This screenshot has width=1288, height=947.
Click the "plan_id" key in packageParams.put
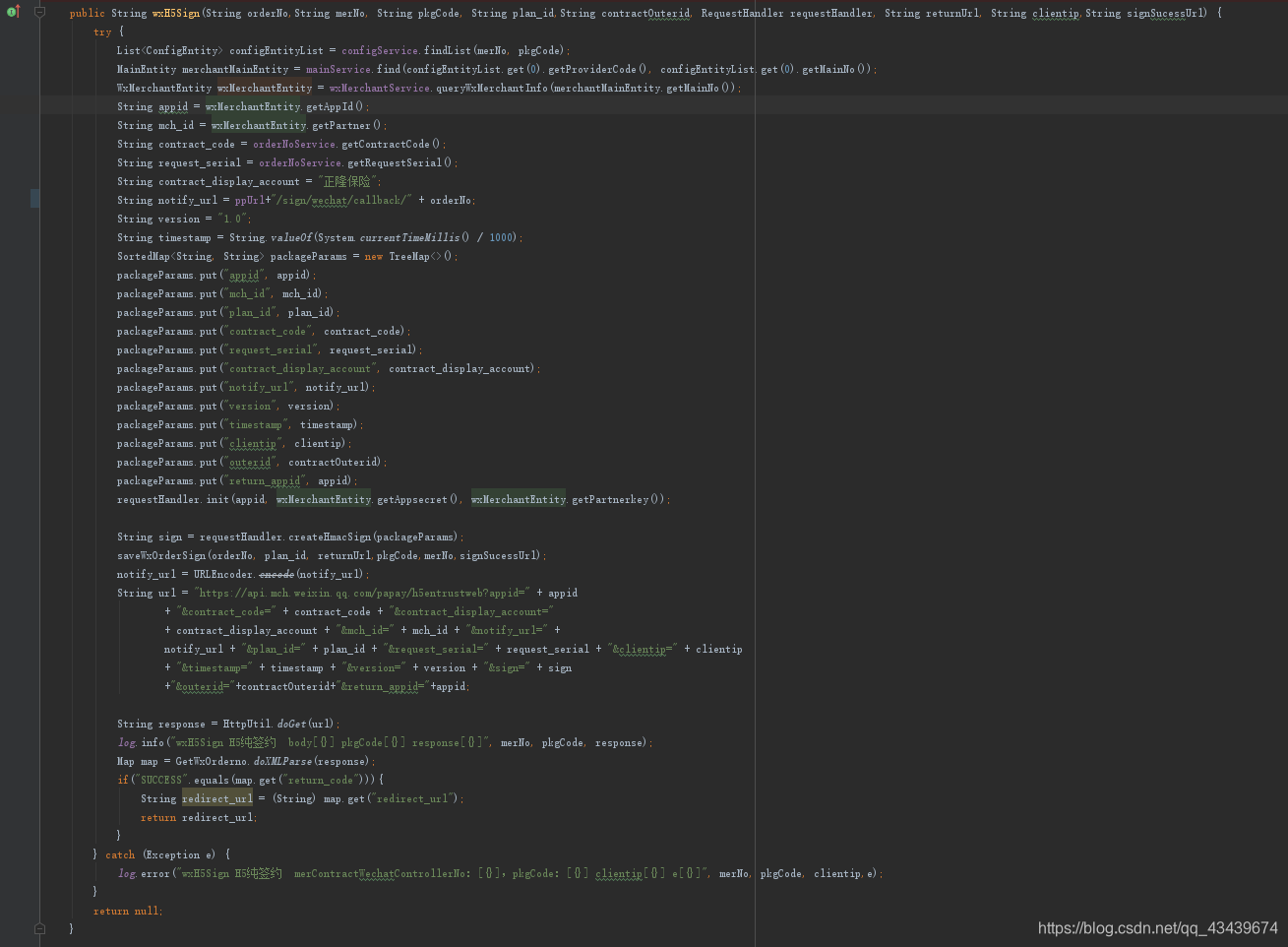point(250,312)
